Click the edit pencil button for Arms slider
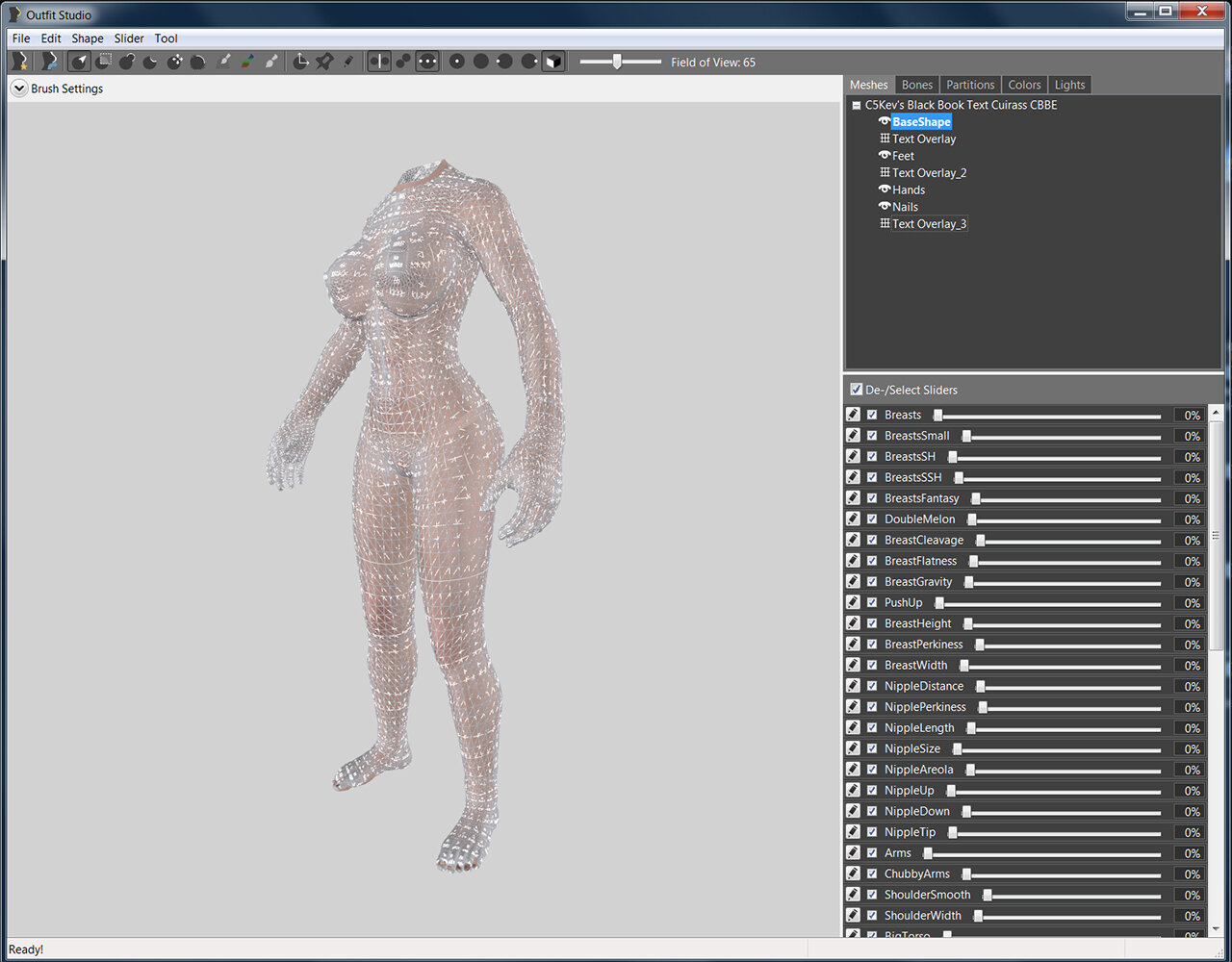This screenshot has height=962, width=1232. [853, 852]
